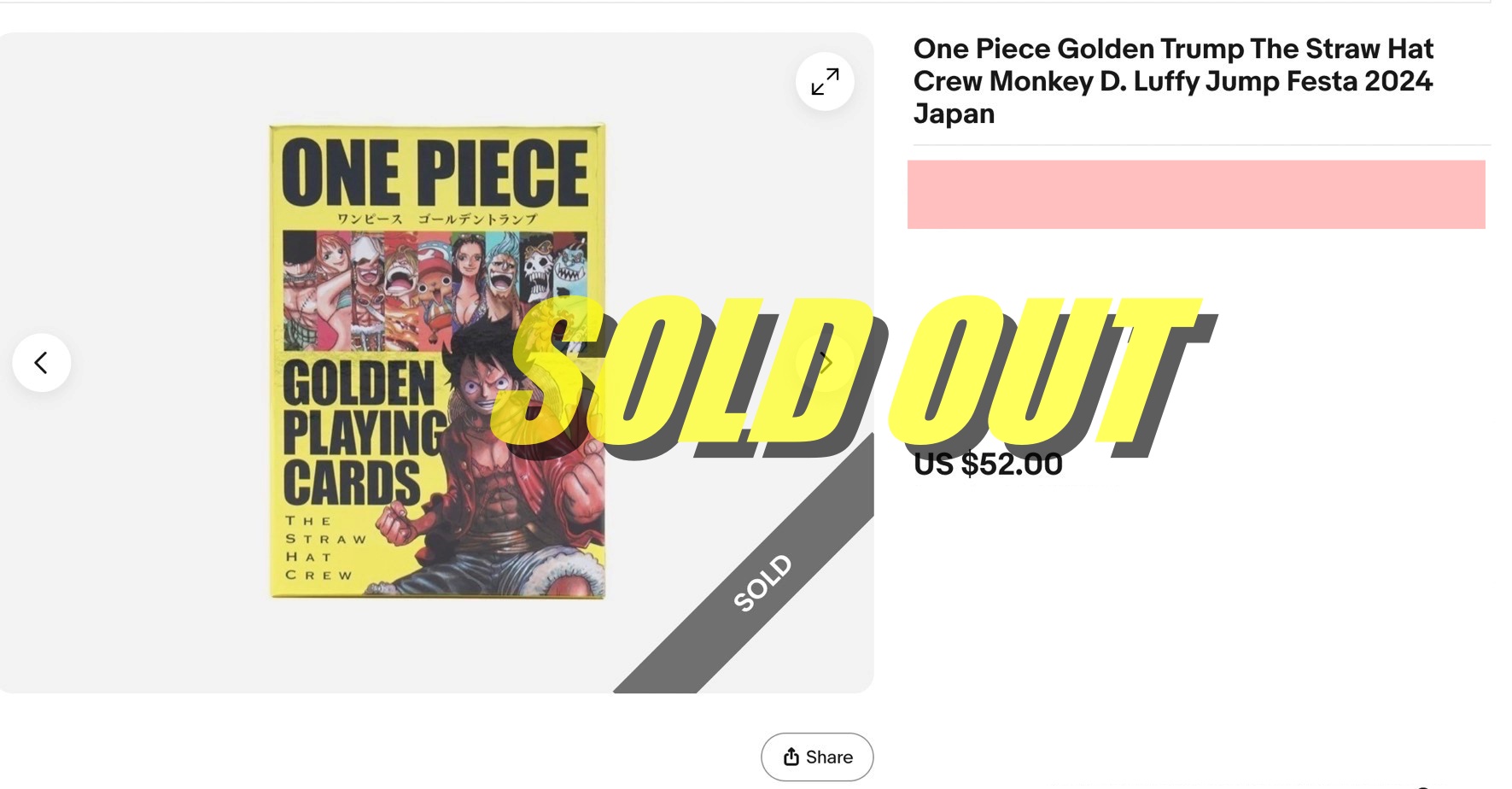Click the One Piece Golden Trump title
Screen dimensions: 1512x789
point(1172,81)
